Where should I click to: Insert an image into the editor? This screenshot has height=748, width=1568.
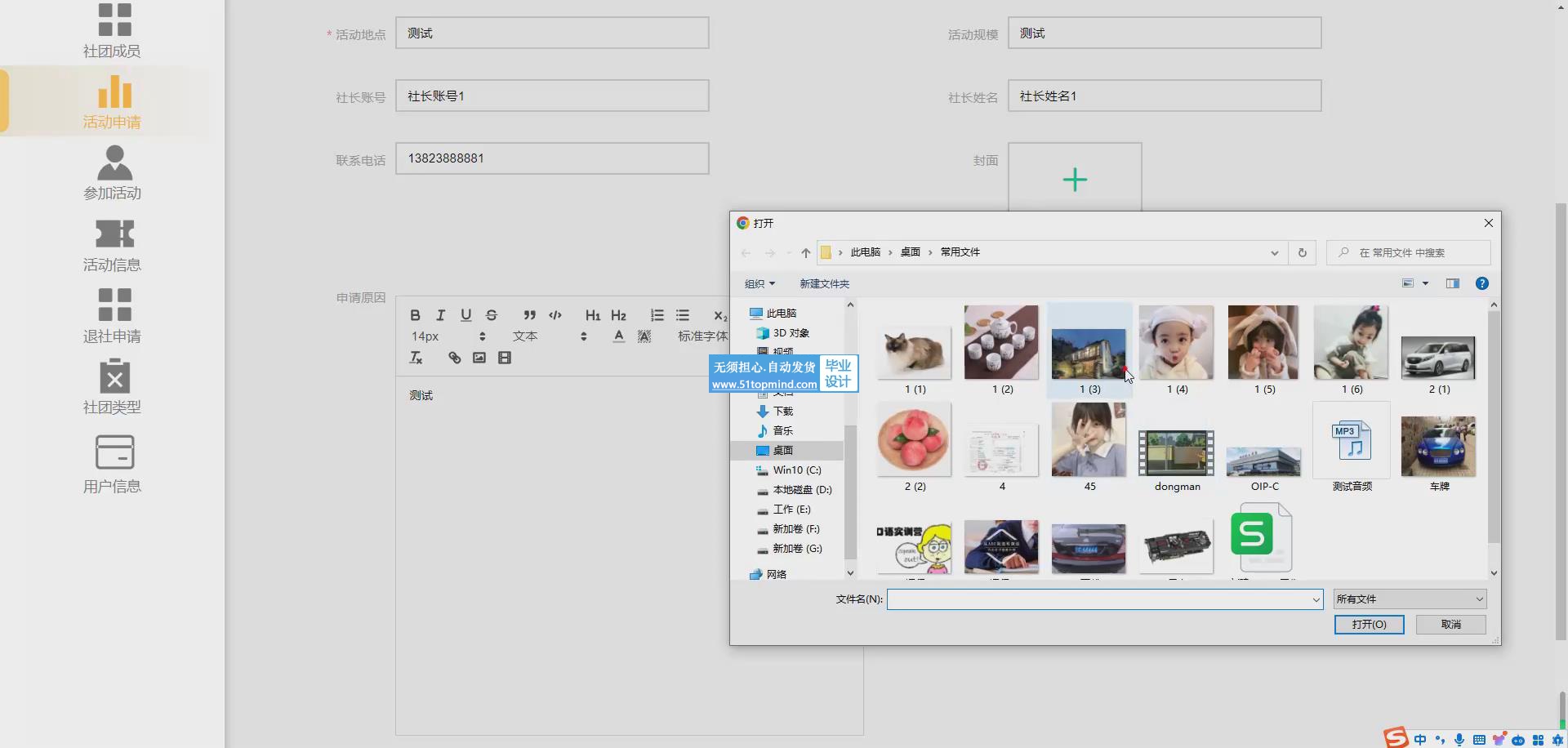(479, 358)
